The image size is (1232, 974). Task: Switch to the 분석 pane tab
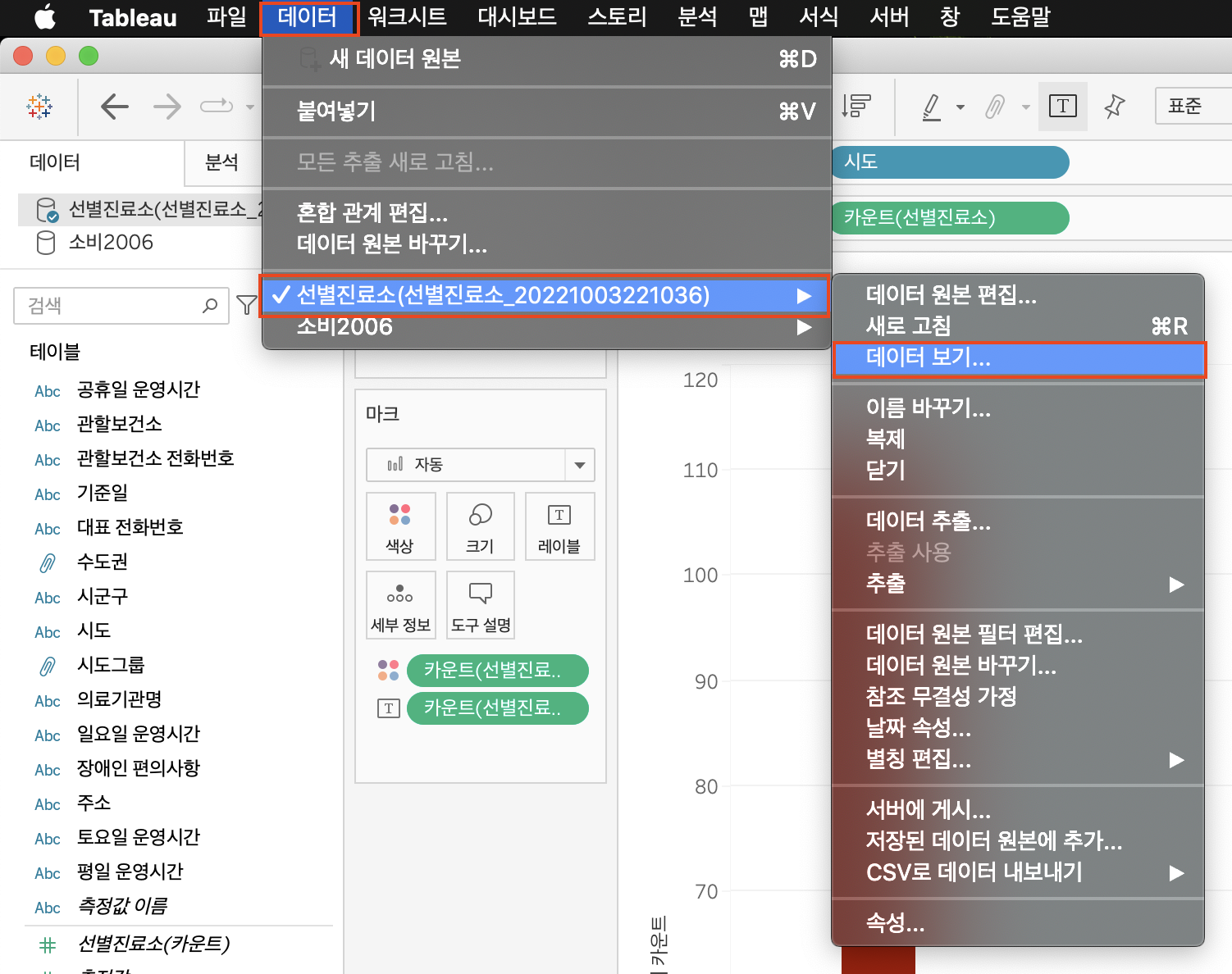(x=221, y=162)
